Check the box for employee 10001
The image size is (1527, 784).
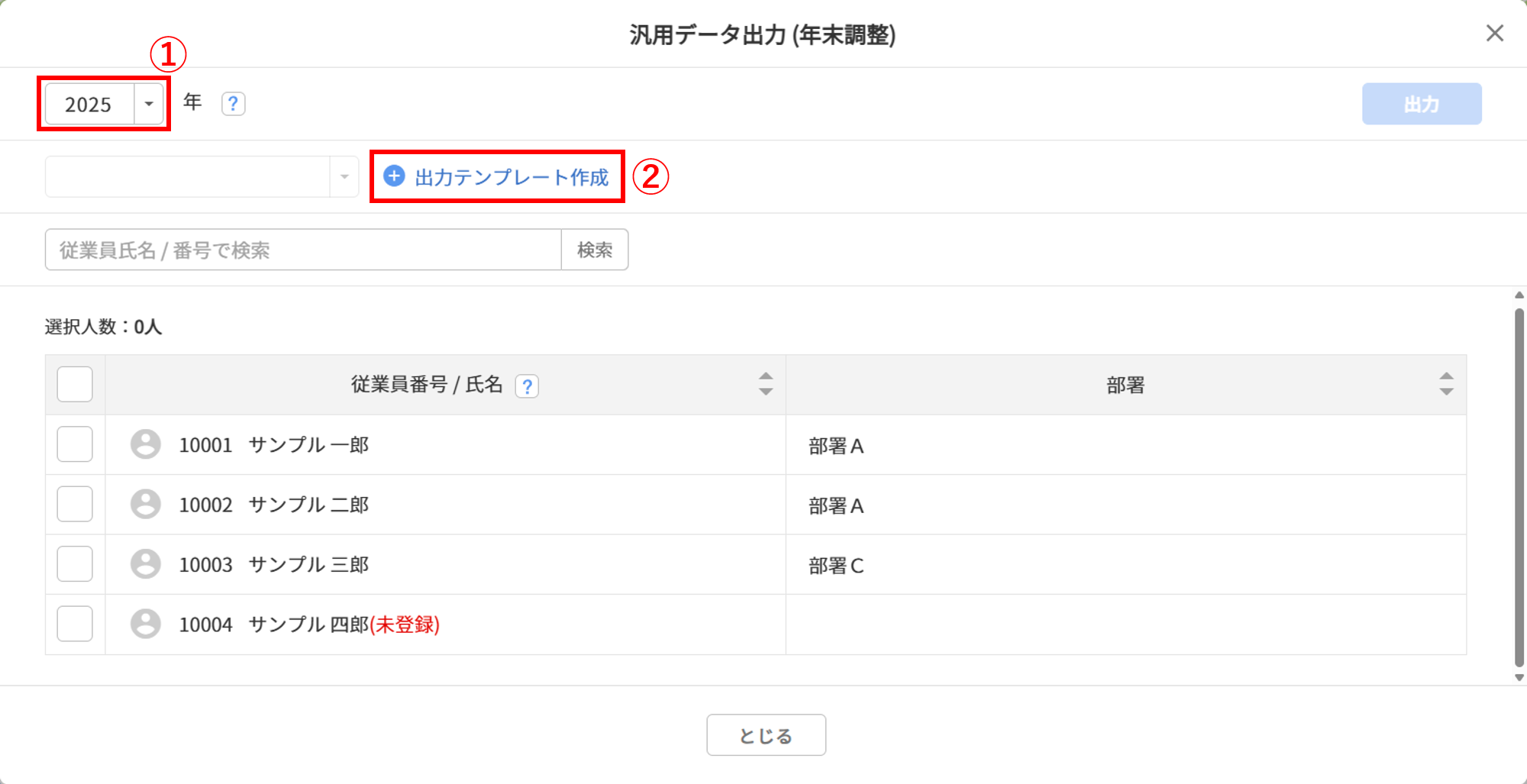75,444
